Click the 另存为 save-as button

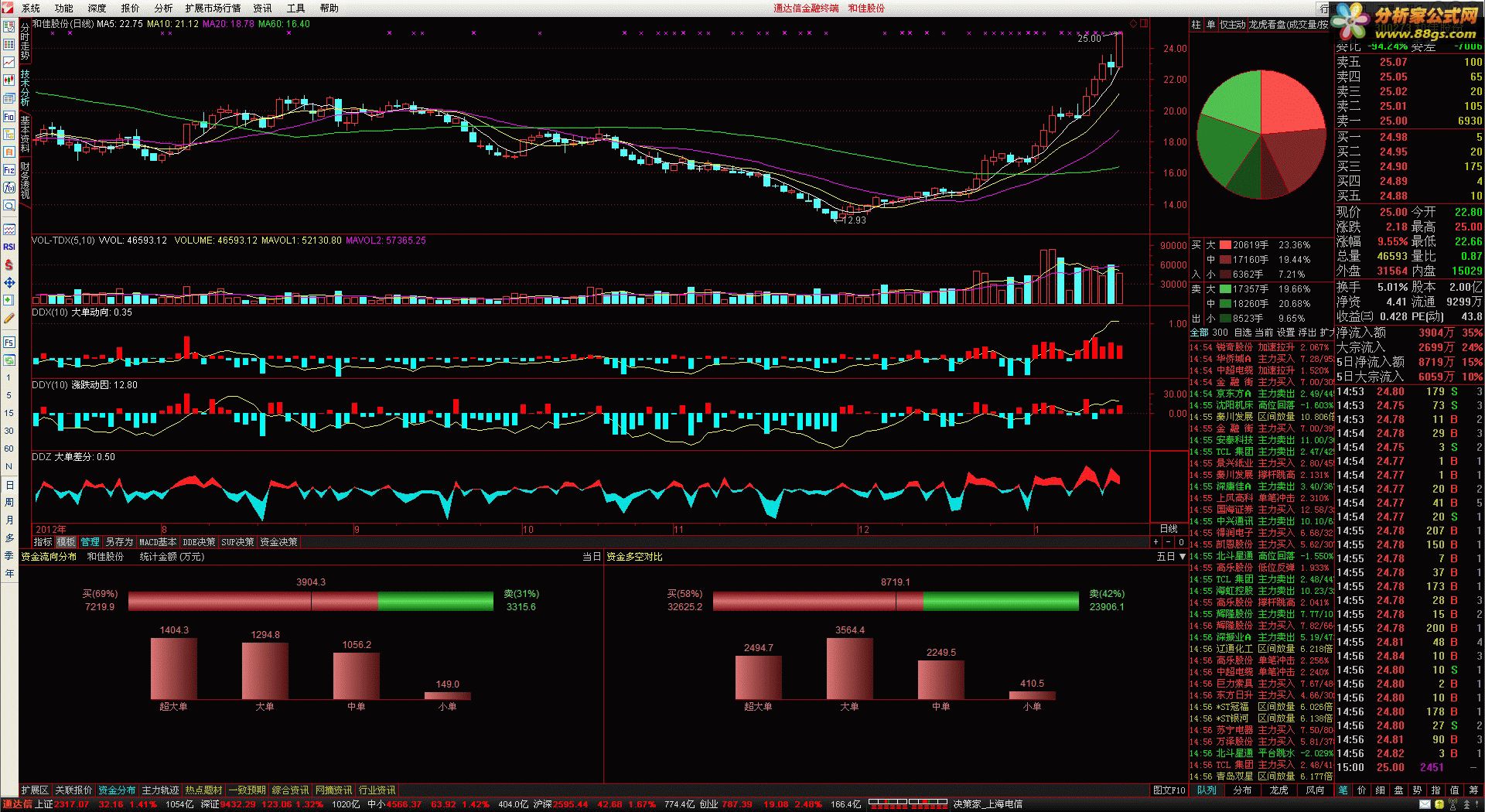tap(119, 542)
